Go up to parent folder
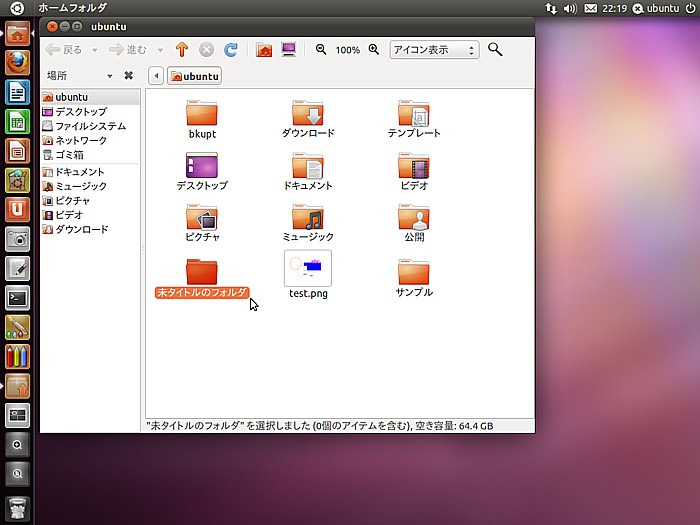 [182, 50]
